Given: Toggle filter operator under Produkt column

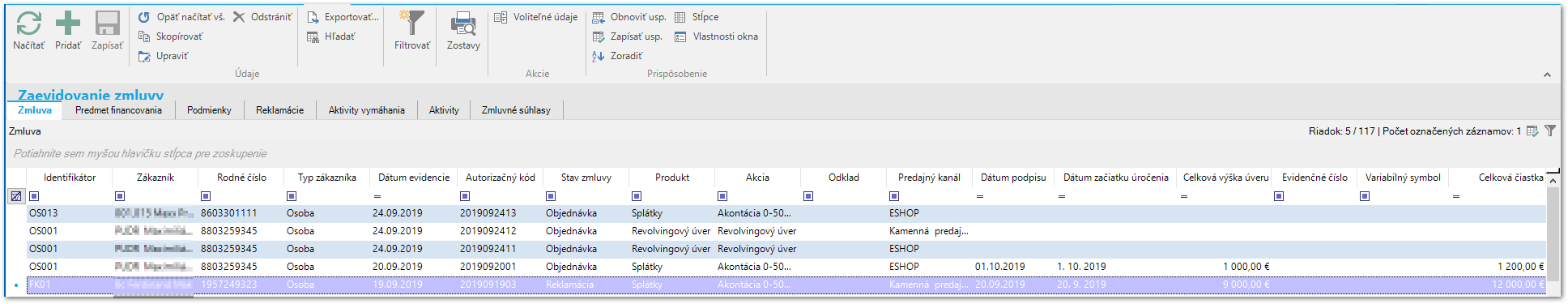Looking at the screenshot, I should [637, 196].
